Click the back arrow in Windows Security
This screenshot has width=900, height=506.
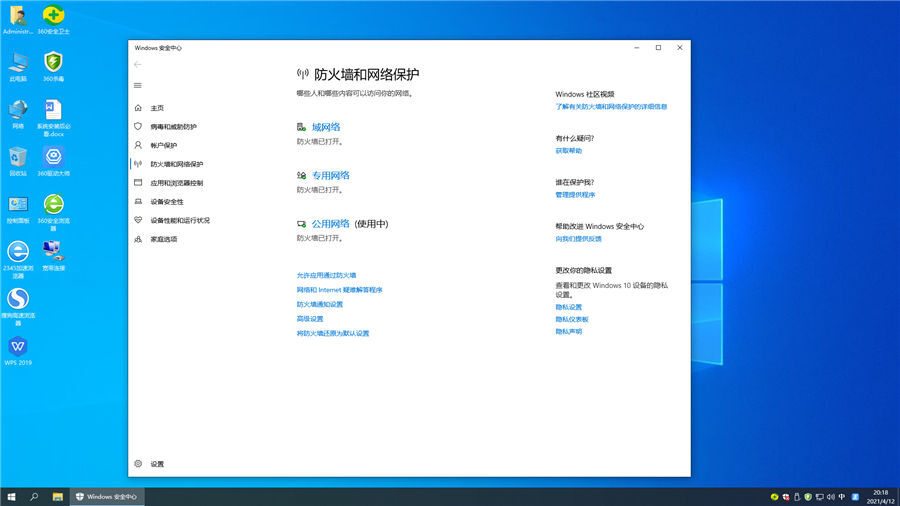point(137,65)
